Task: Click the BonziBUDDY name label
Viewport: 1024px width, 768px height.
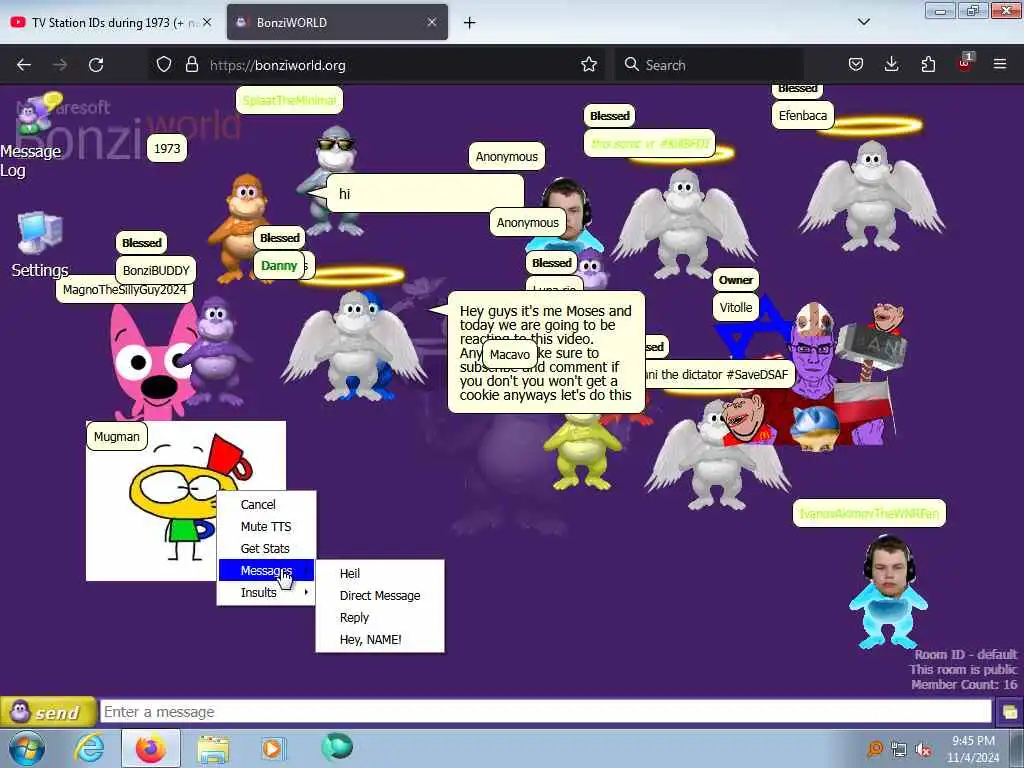Action: (155, 270)
